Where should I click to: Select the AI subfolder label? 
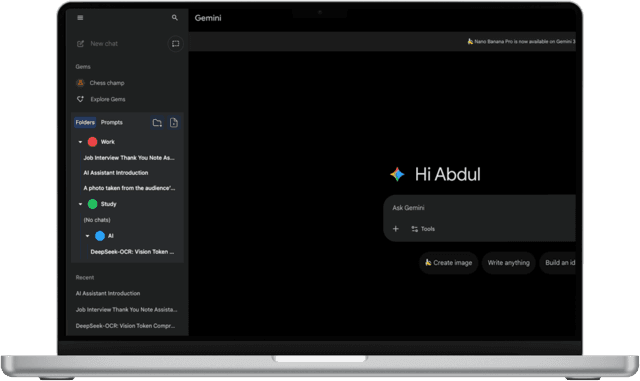coord(111,236)
